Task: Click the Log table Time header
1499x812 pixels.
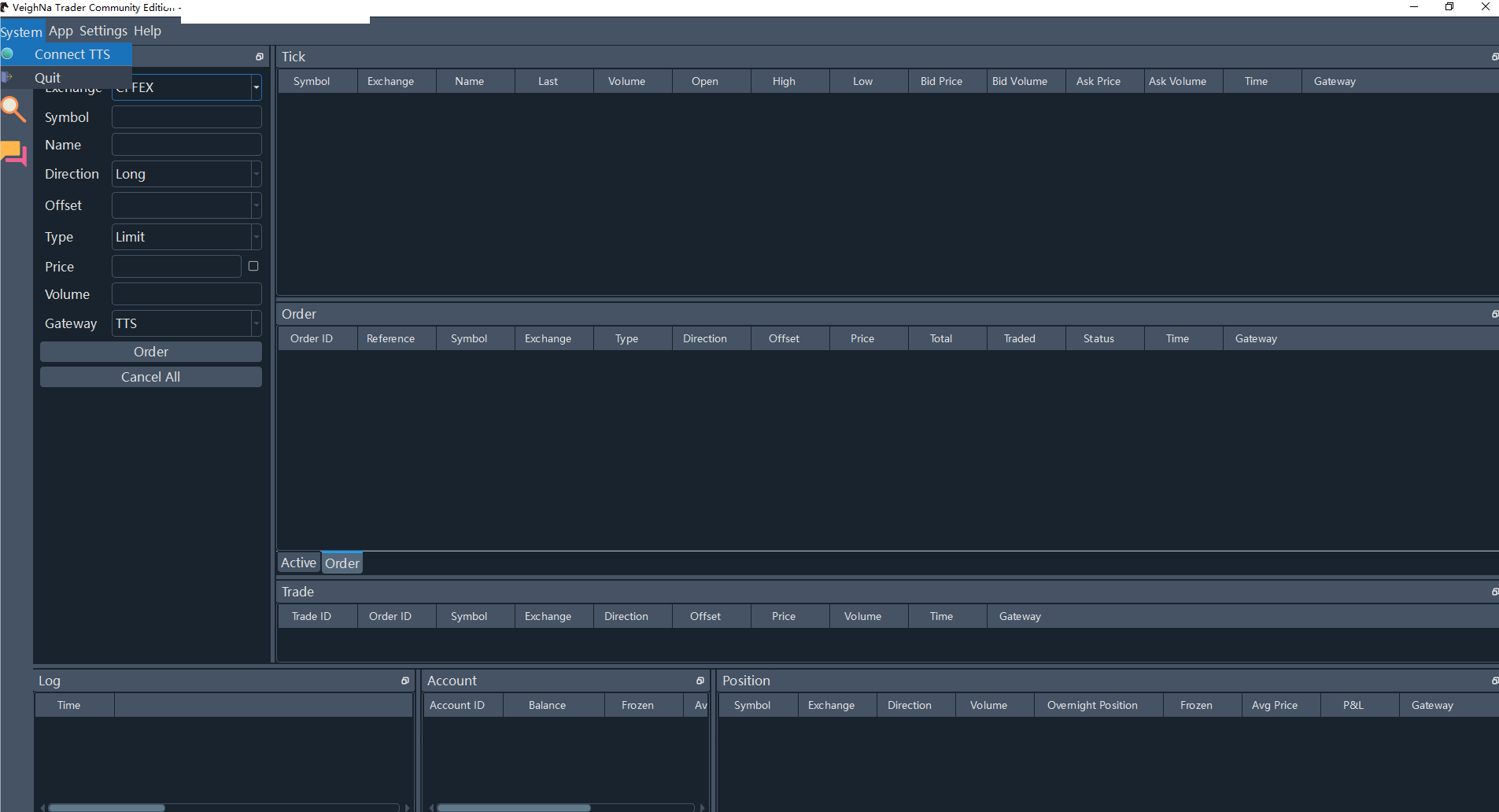Action: pos(75,705)
